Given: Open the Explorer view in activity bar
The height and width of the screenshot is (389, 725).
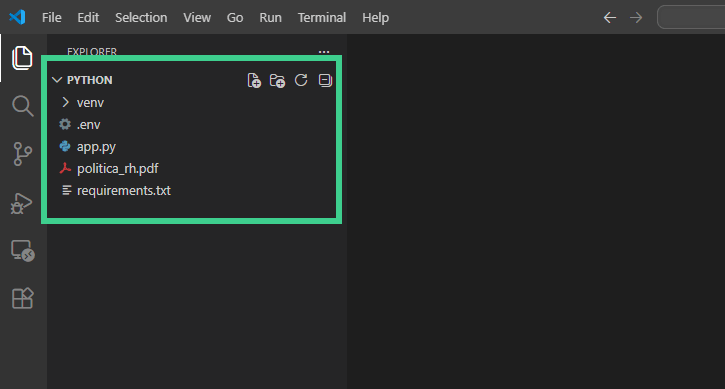Looking at the screenshot, I should pyautogui.click(x=22, y=58).
